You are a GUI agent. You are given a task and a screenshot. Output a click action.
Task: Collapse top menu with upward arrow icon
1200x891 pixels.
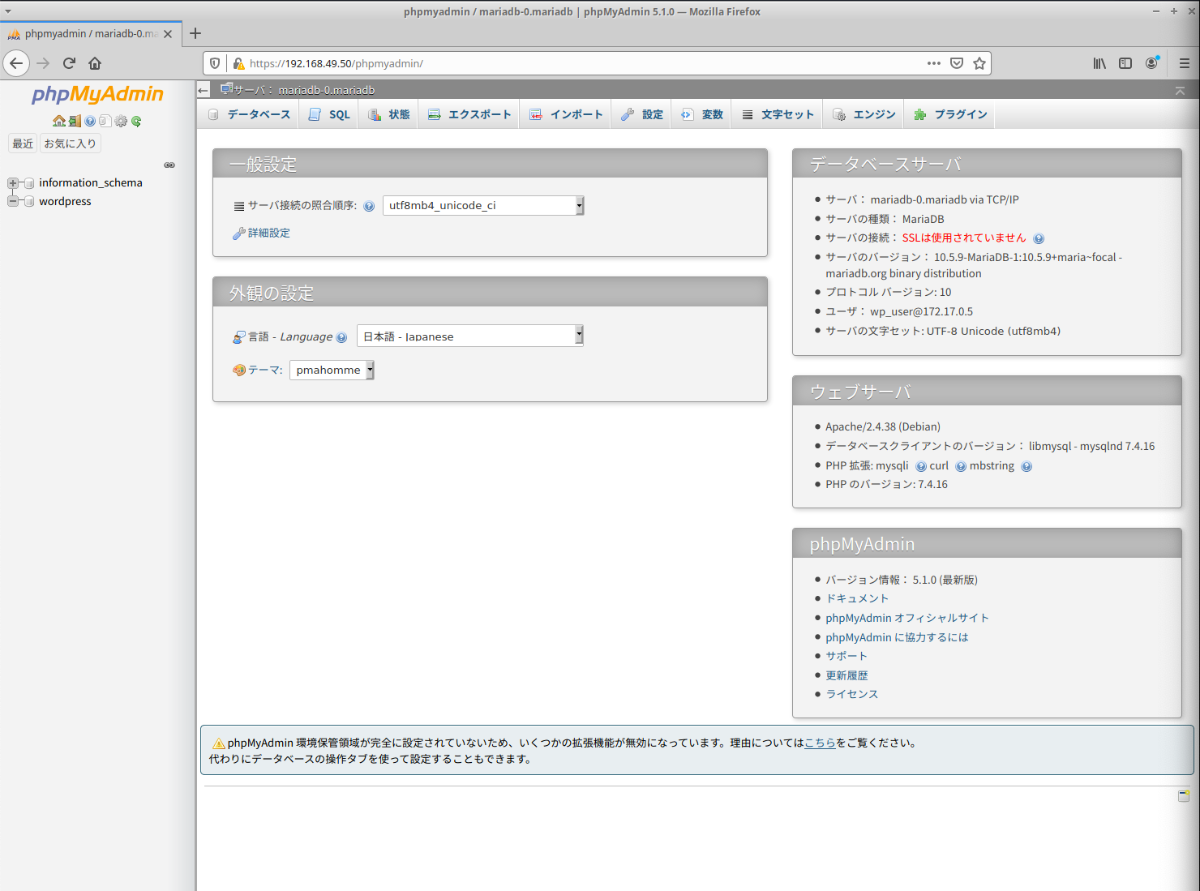coord(1180,90)
